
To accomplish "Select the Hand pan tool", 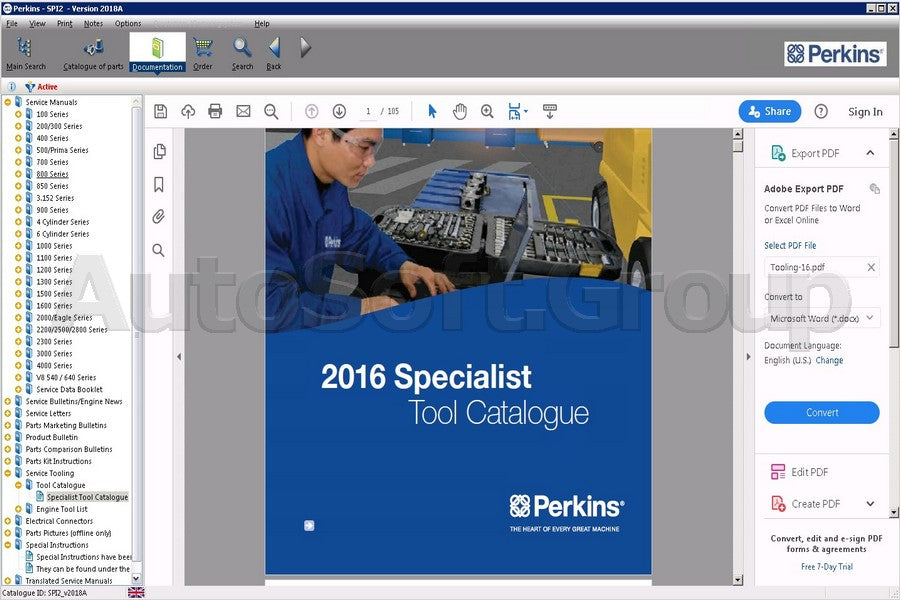I will pyautogui.click(x=459, y=111).
